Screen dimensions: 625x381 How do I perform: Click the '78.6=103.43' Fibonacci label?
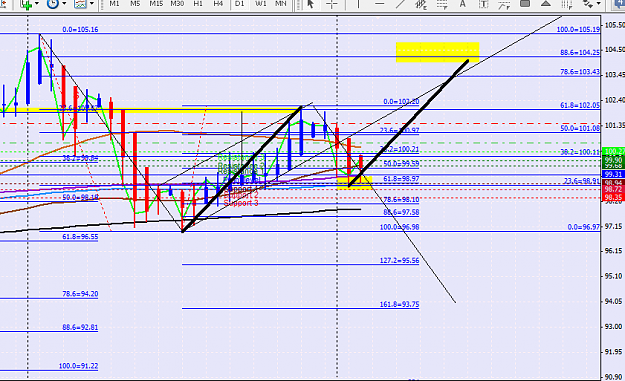[x=580, y=72]
